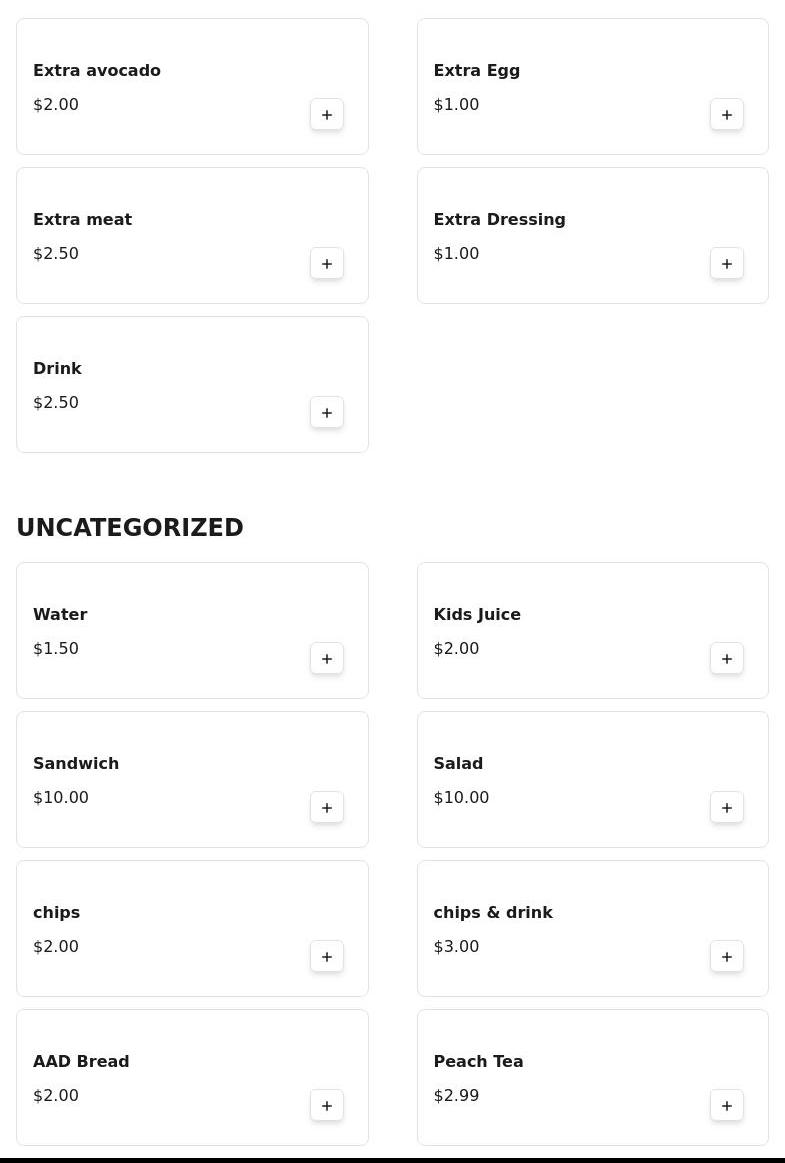Viewport: 785px width, 1163px height.
Task: Add Peach Tea with its plus icon
Action: [727, 1106]
